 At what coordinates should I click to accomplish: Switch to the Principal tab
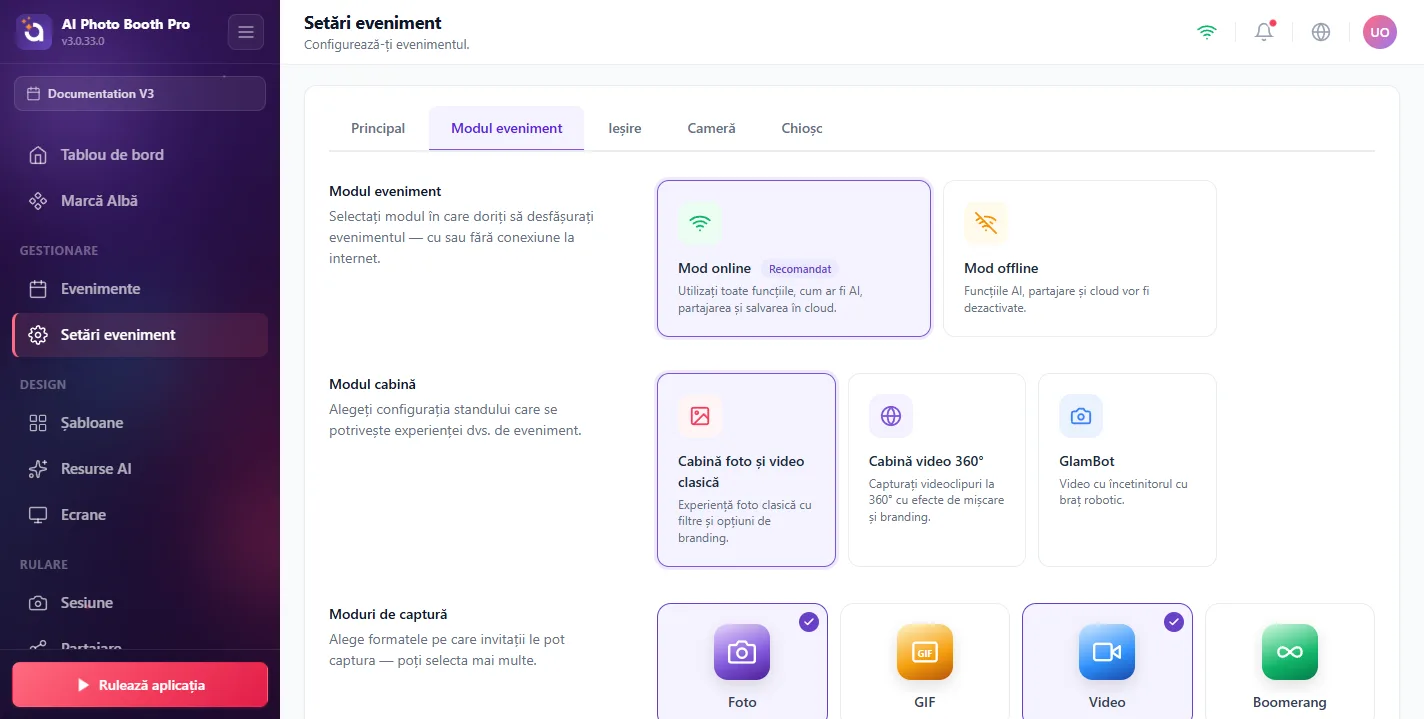(x=378, y=128)
